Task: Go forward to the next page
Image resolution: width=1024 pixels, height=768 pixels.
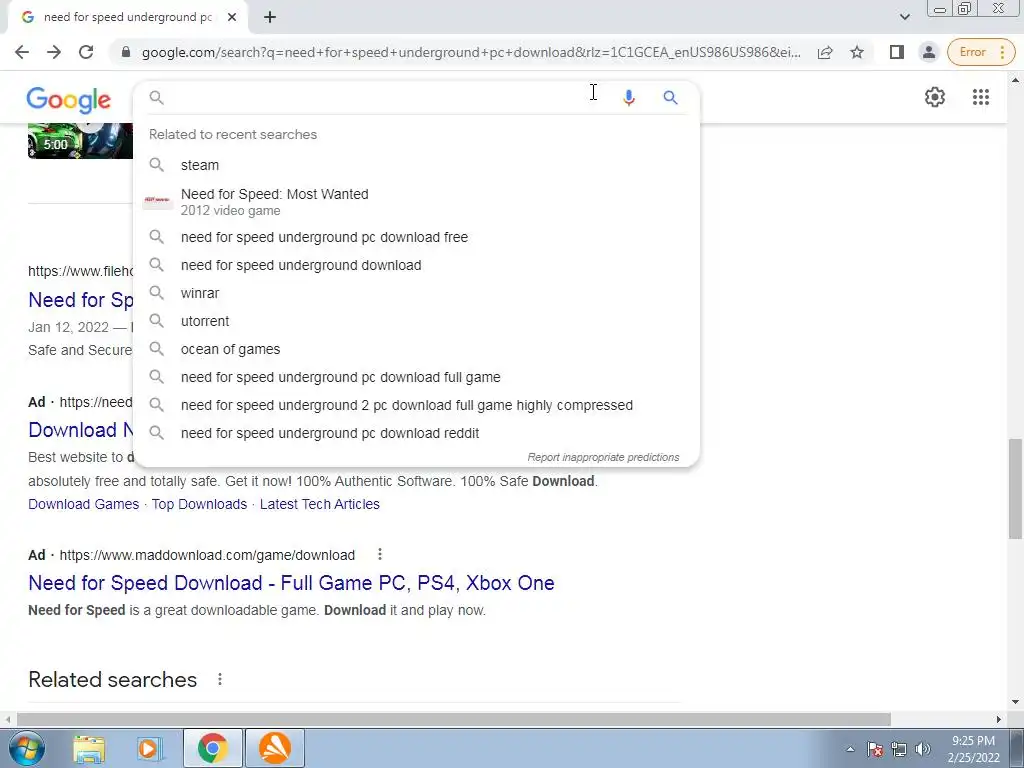Action: (54, 52)
